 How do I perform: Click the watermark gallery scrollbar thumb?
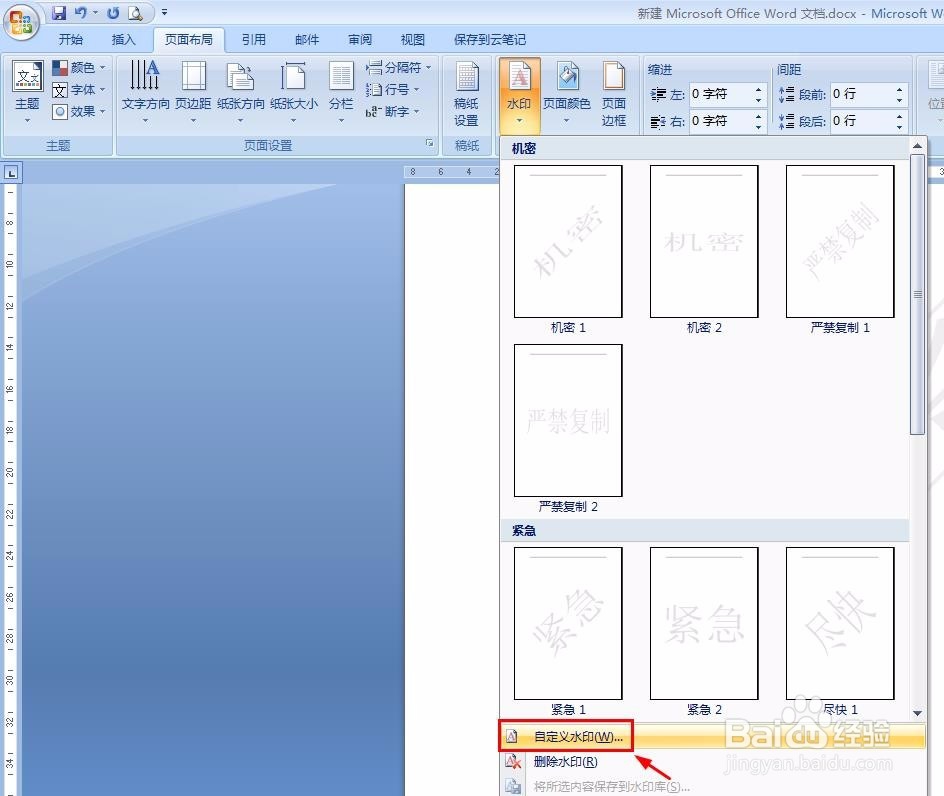918,294
